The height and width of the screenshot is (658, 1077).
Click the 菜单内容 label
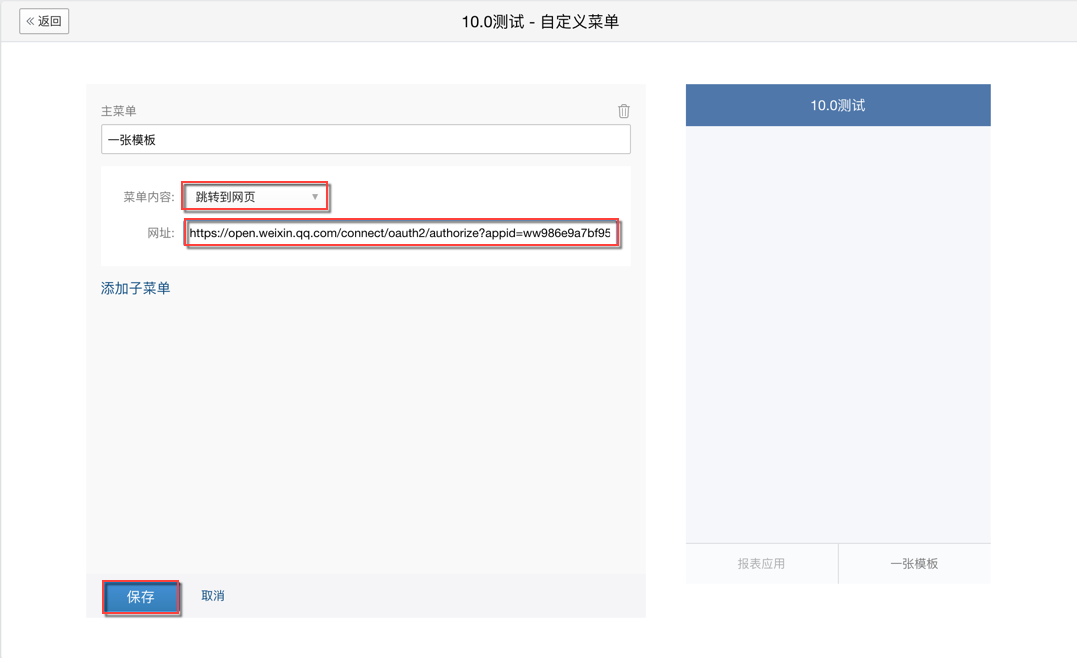148,197
